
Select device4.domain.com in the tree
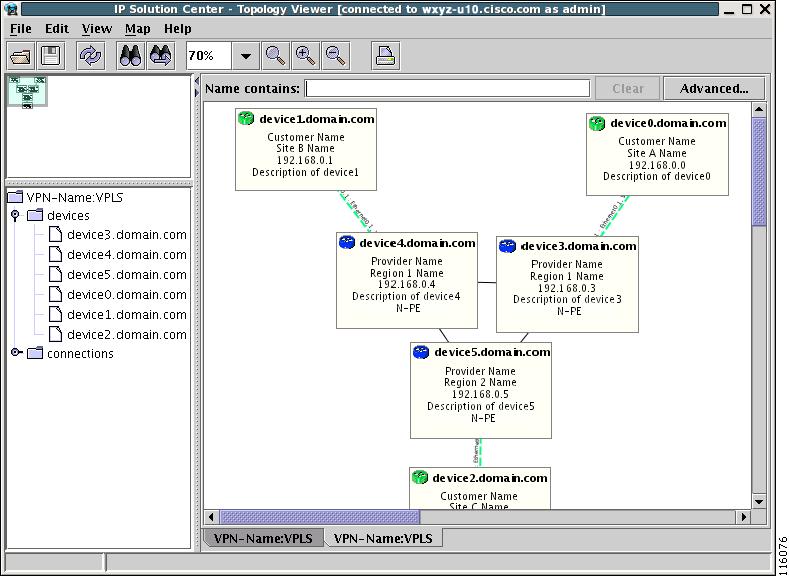point(126,255)
